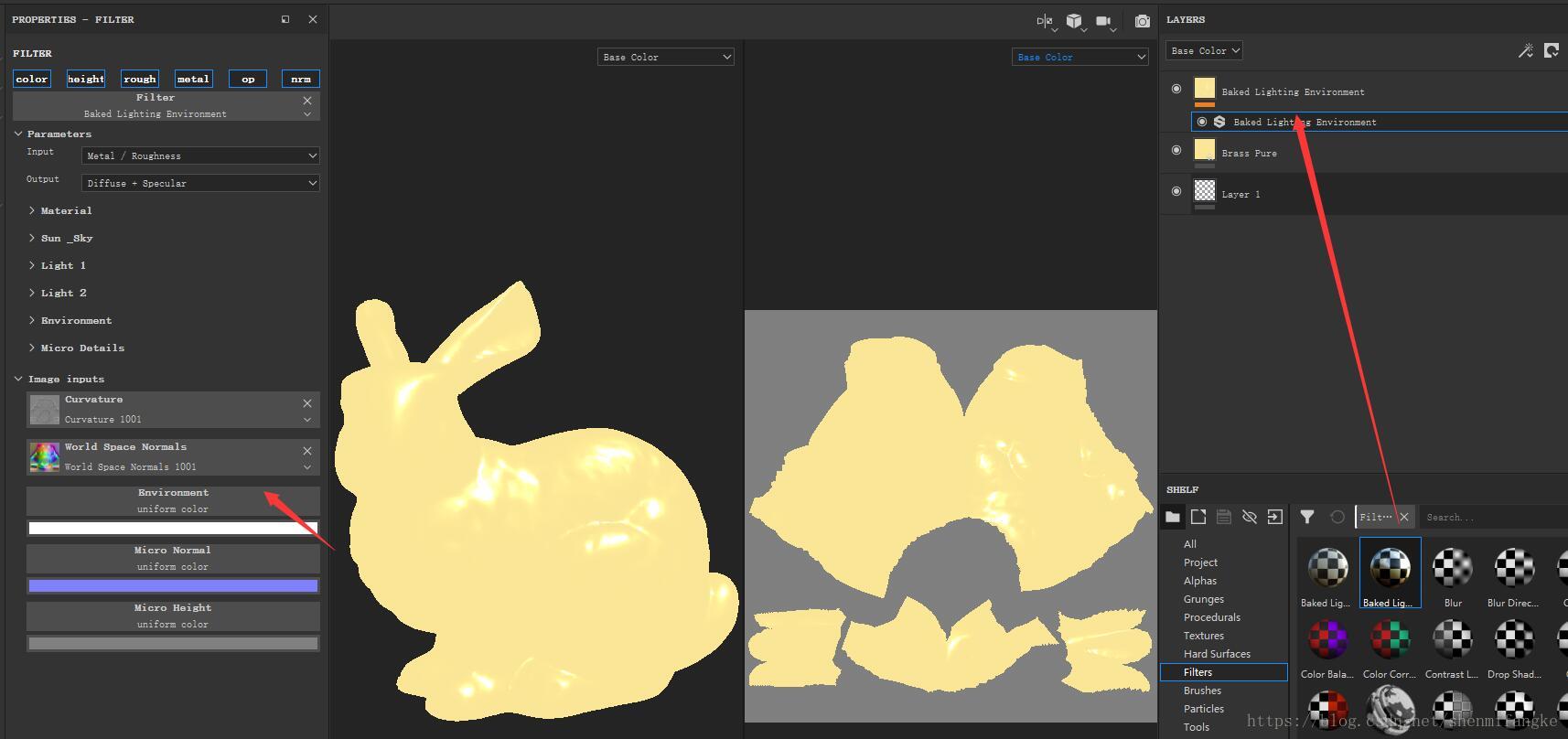Toggle the rough channel button
The image size is (1568, 739).
tap(140, 79)
